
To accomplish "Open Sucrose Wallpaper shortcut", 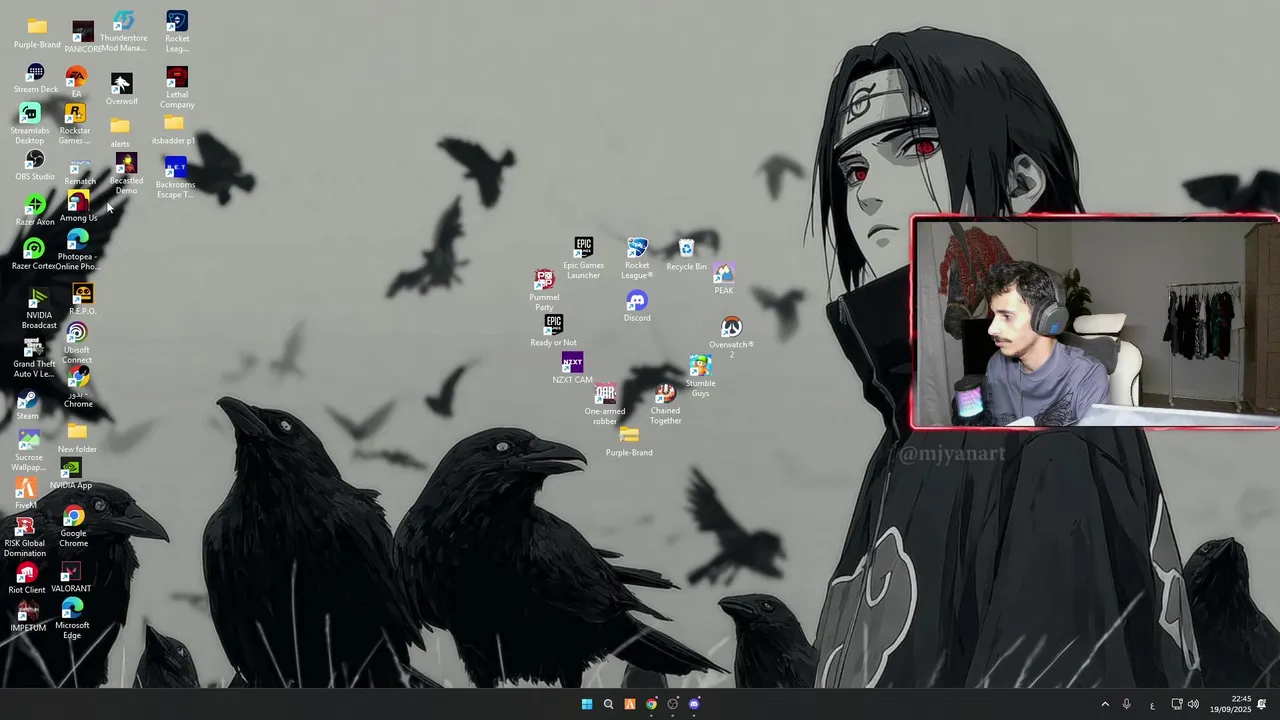I will 29,451.
